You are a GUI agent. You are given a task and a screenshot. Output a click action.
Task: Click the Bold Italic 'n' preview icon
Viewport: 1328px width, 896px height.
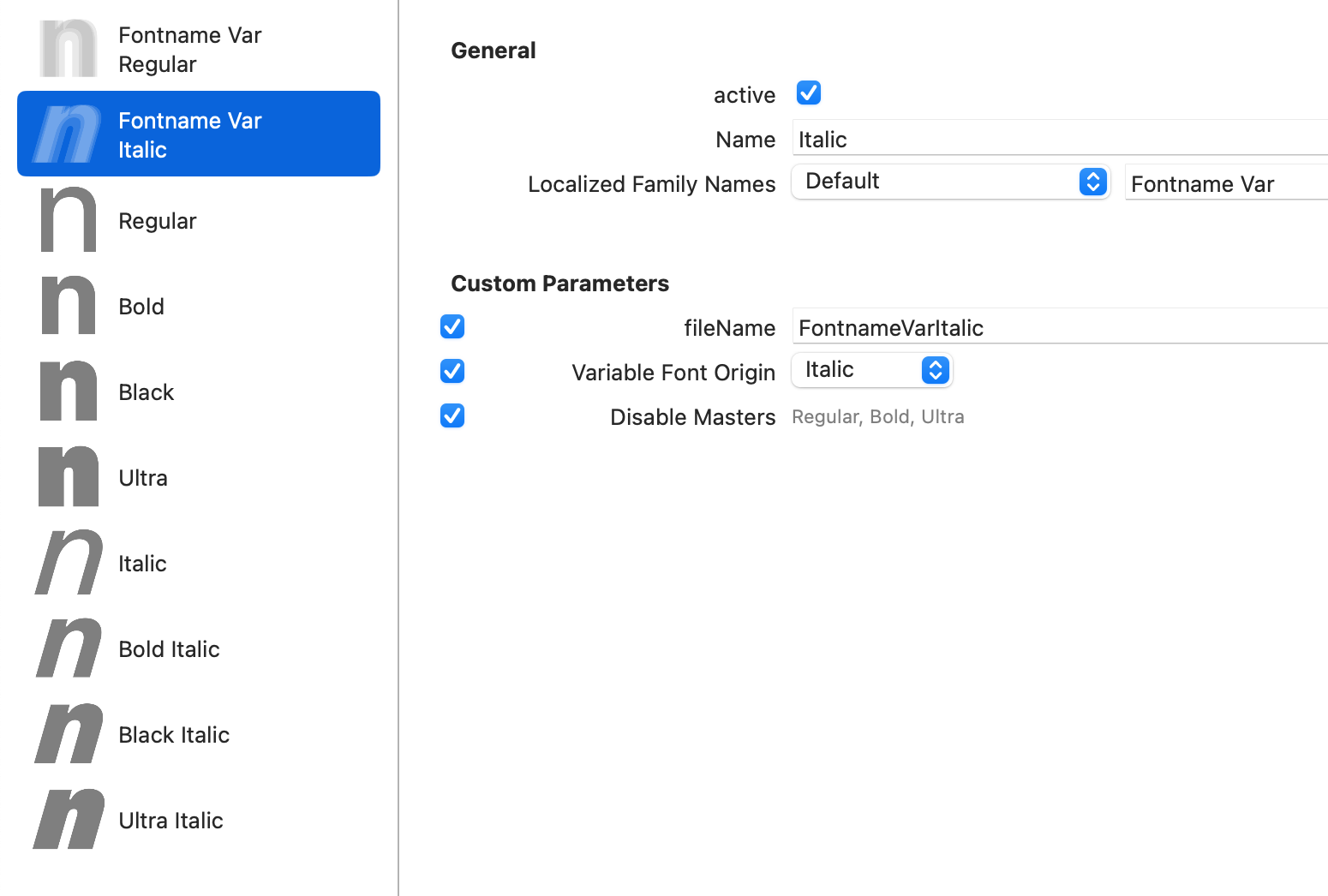pyautogui.click(x=69, y=648)
